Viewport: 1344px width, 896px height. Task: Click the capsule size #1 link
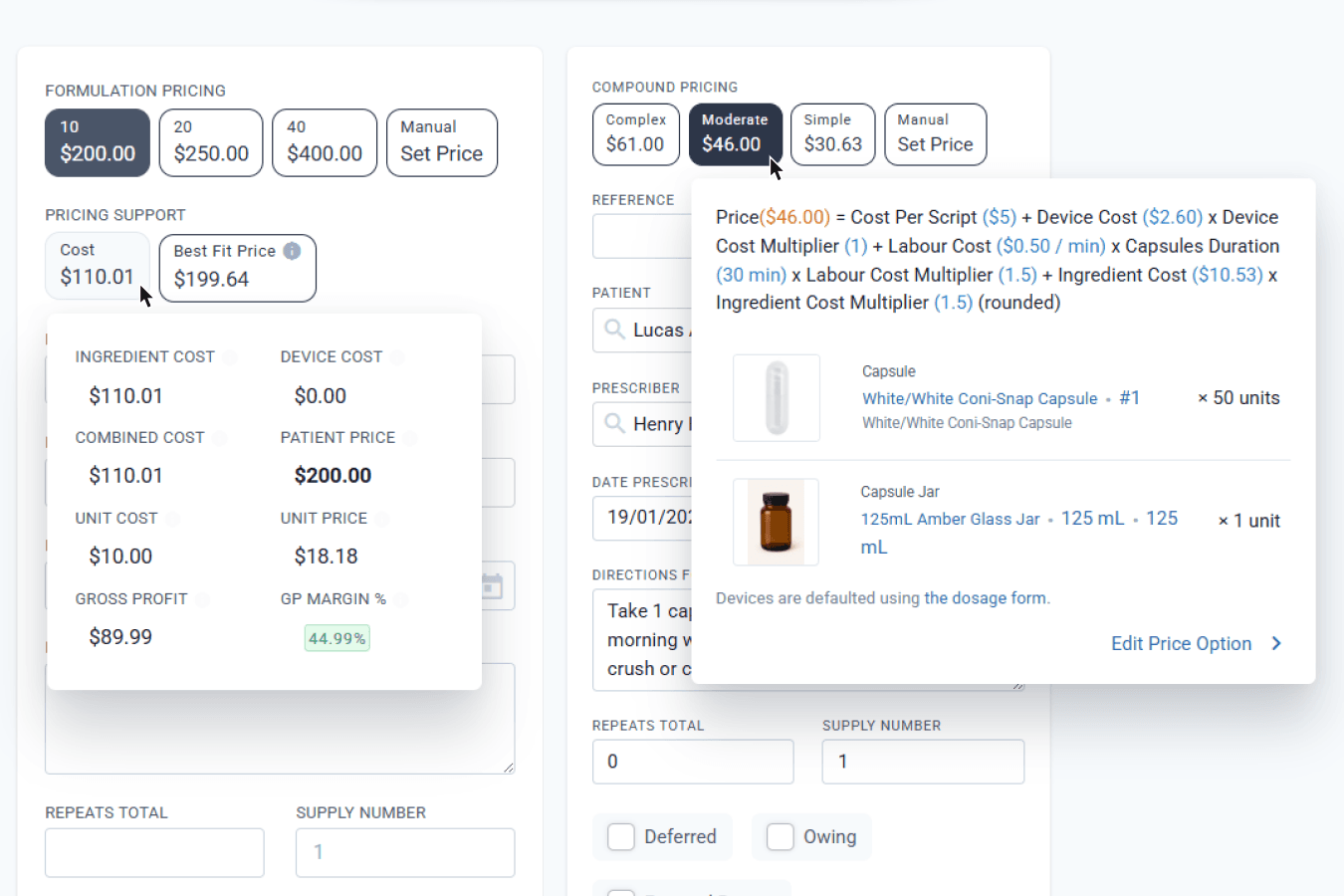point(1129,398)
